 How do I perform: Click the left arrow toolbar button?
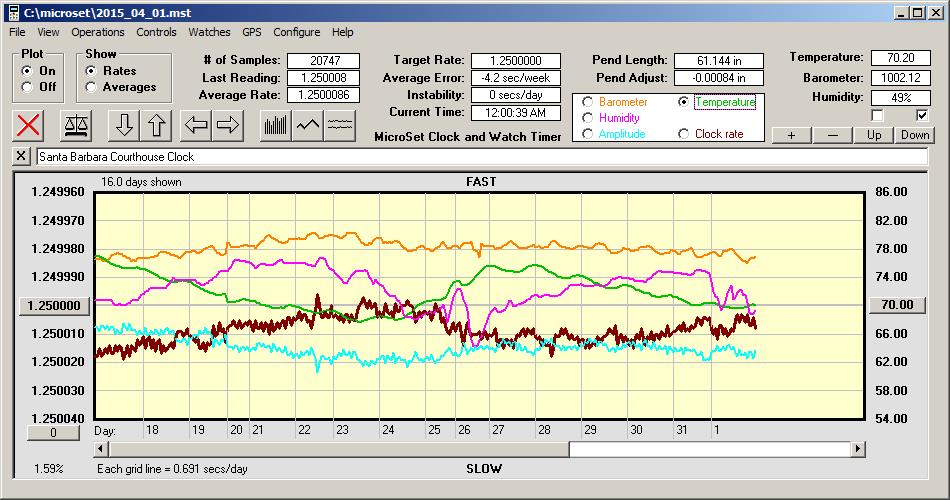(196, 125)
